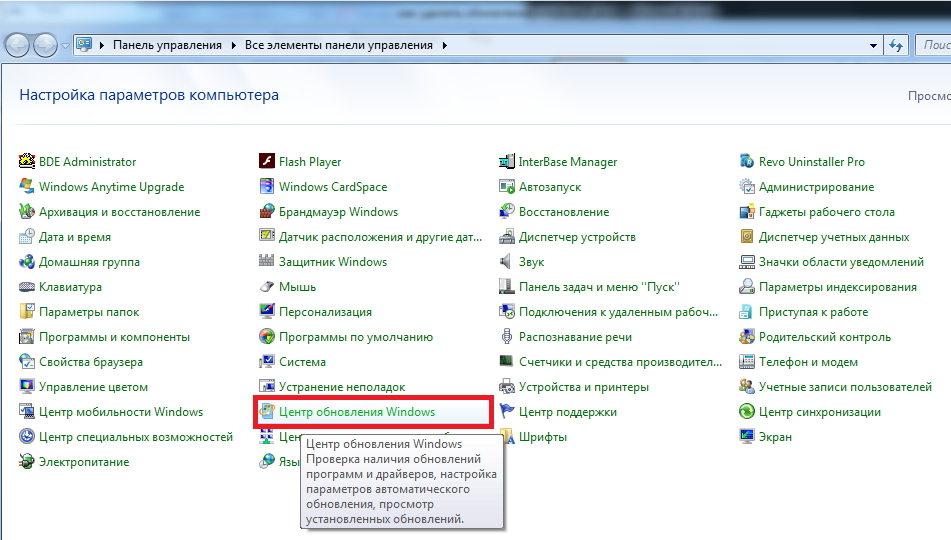Open Брандмауэр Windows via its icon

(267, 212)
